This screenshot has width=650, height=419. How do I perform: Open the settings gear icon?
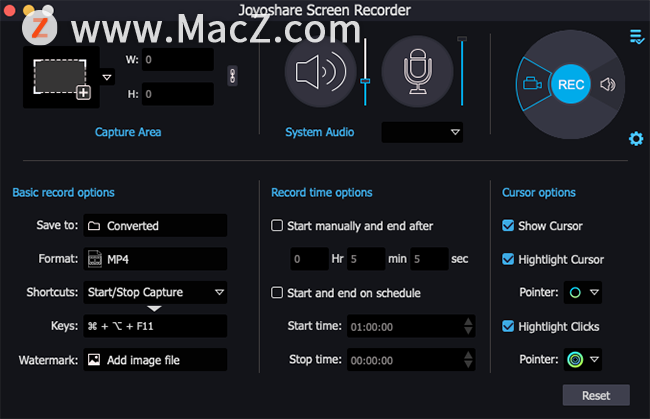click(x=636, y=138)
